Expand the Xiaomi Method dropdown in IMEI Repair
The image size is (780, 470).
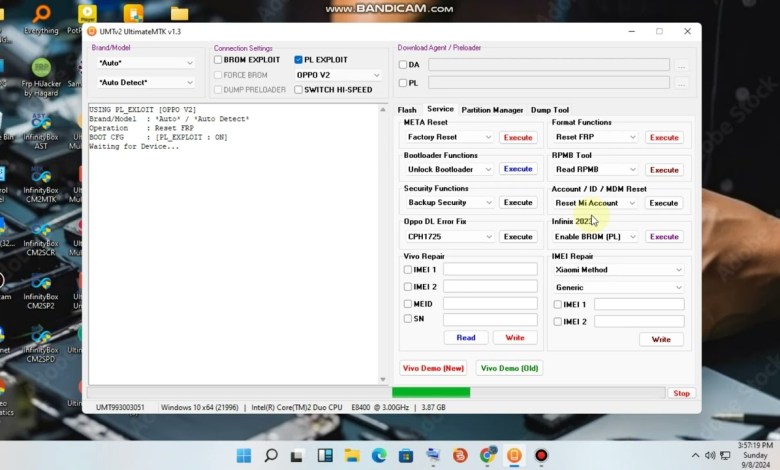pyautogui.click(x=618, y=270)
